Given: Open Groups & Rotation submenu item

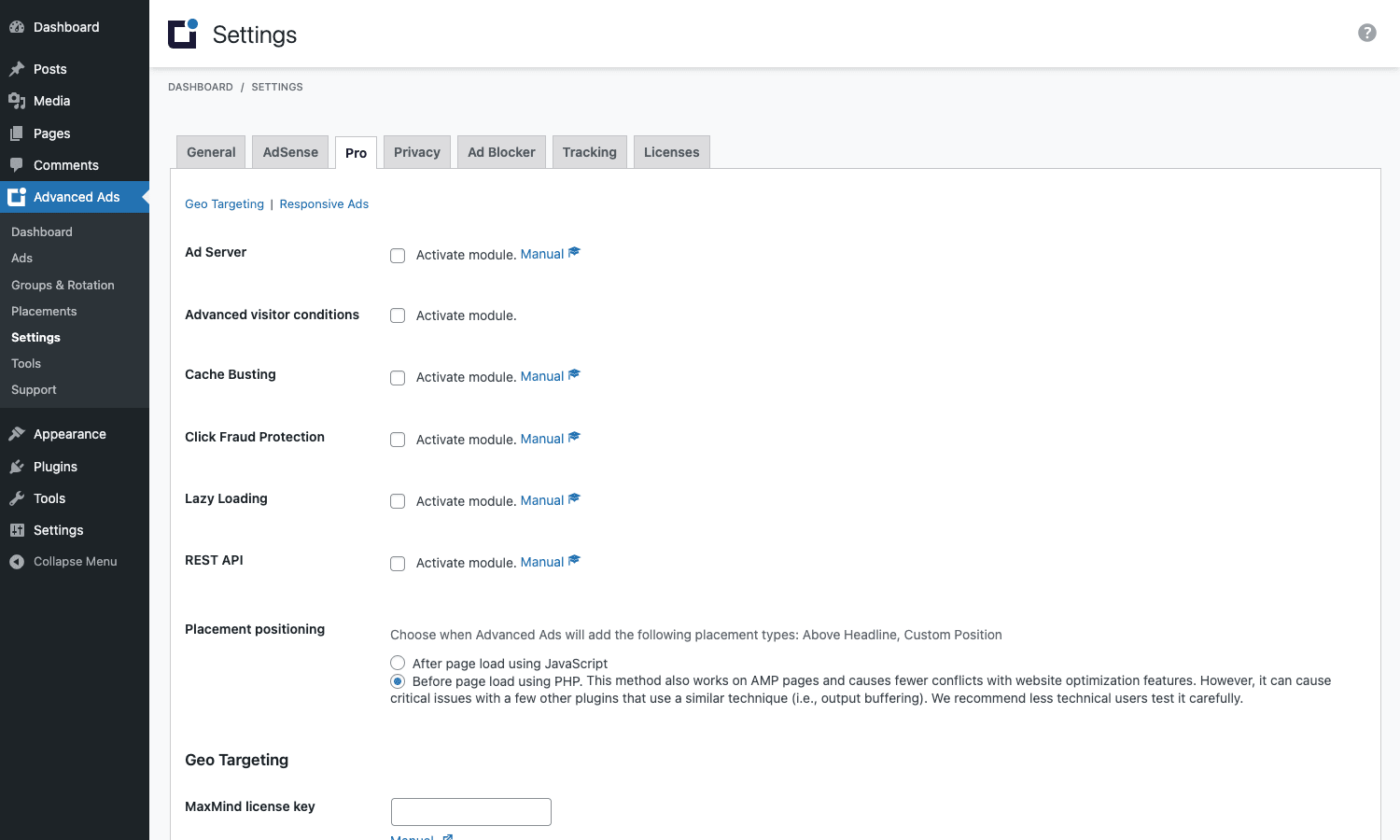Looking at the screenshot, I should pos(63,285).
